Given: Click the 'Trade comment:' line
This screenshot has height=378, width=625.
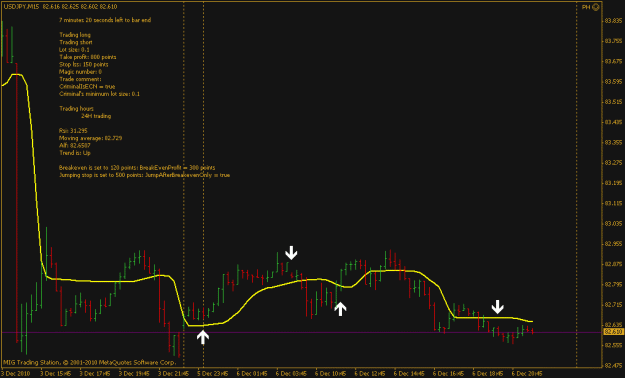Looking at the screenshot, I should [80, 79].
